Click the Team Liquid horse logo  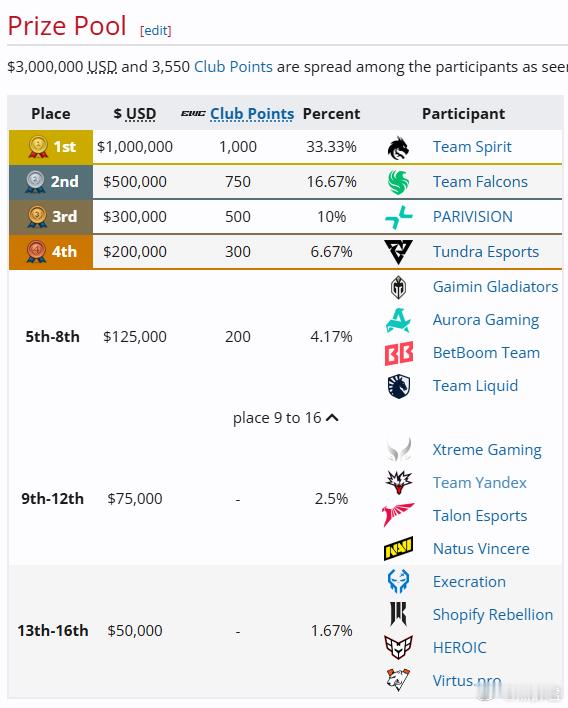click(x=398, y=387)
